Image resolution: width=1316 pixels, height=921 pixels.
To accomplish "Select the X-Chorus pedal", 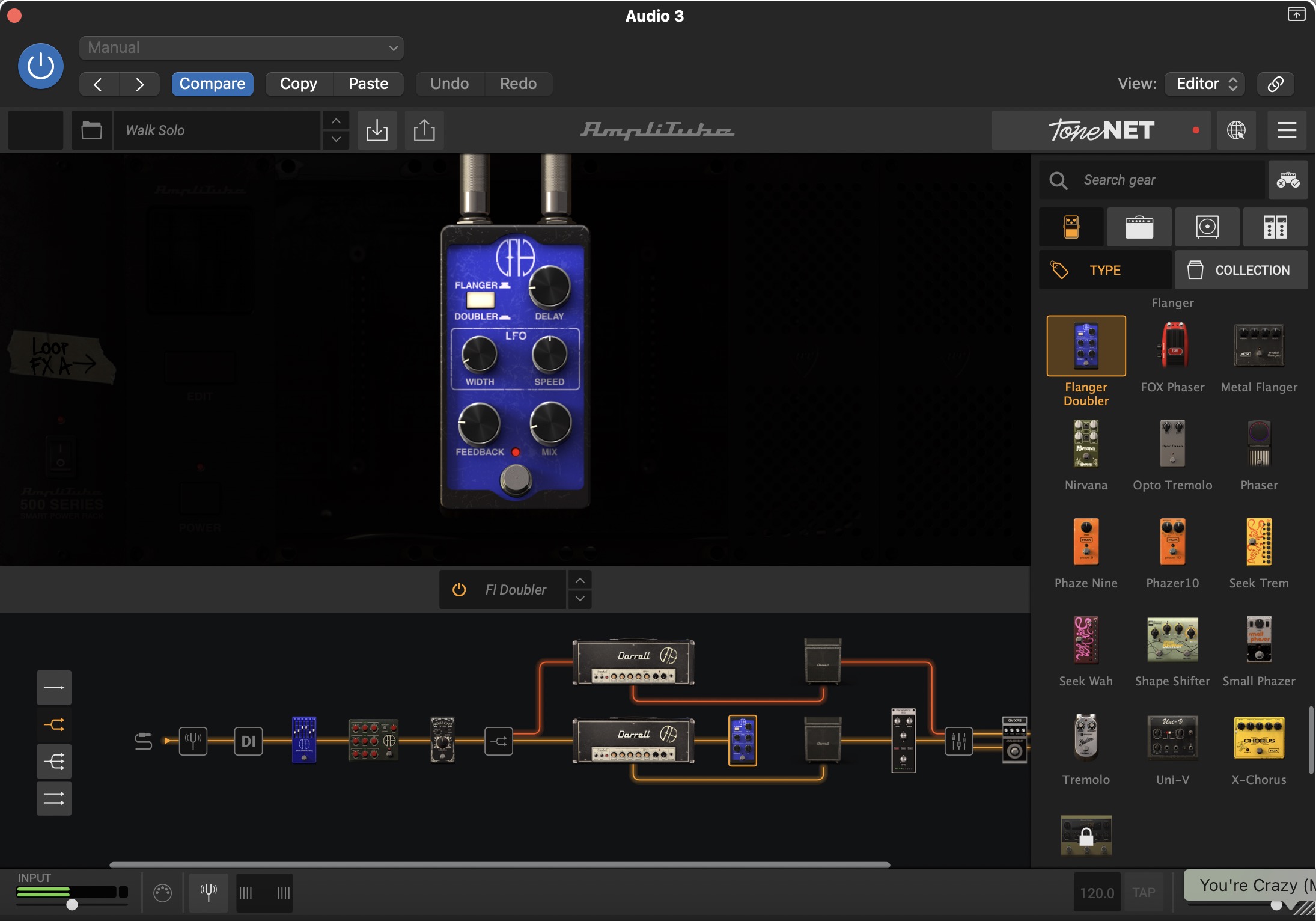I will click(x=1259, y=738).
